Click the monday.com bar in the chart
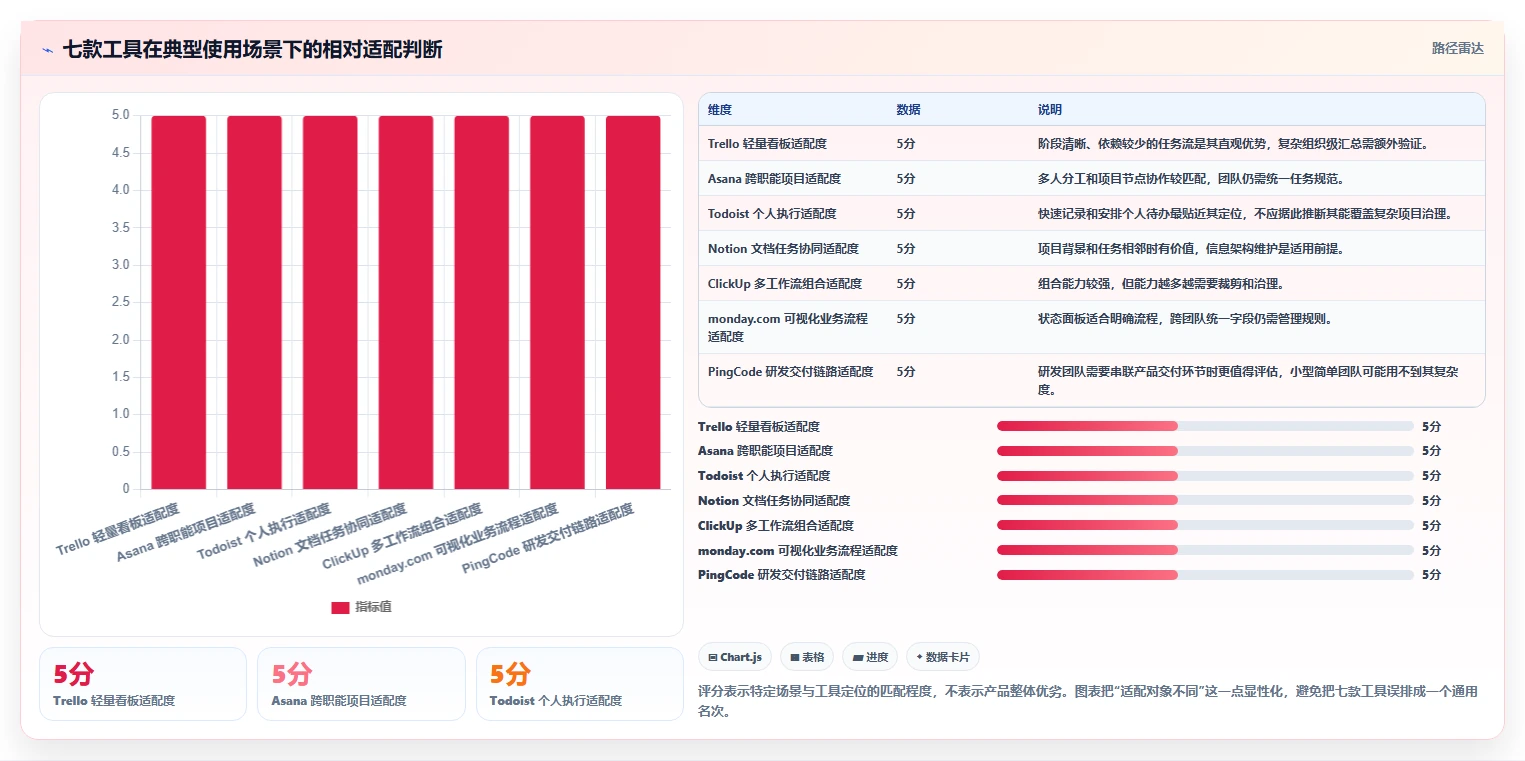 [x=557, y=302]
